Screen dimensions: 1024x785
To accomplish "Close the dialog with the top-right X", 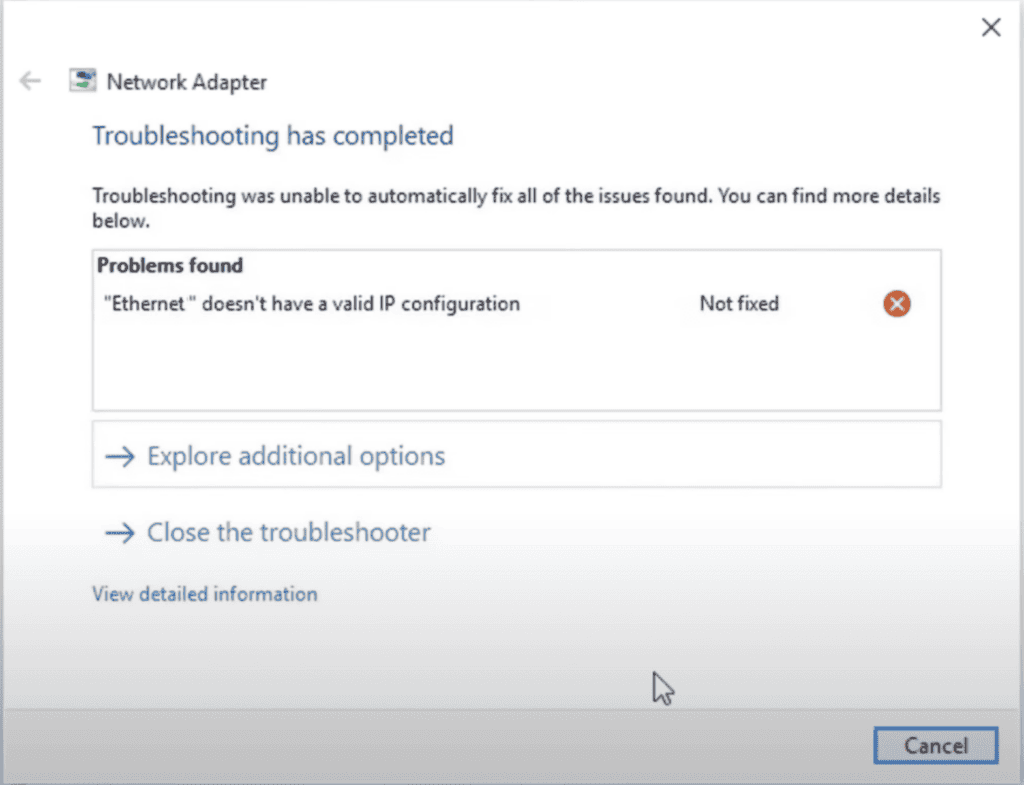I will (x=991, y=28).
